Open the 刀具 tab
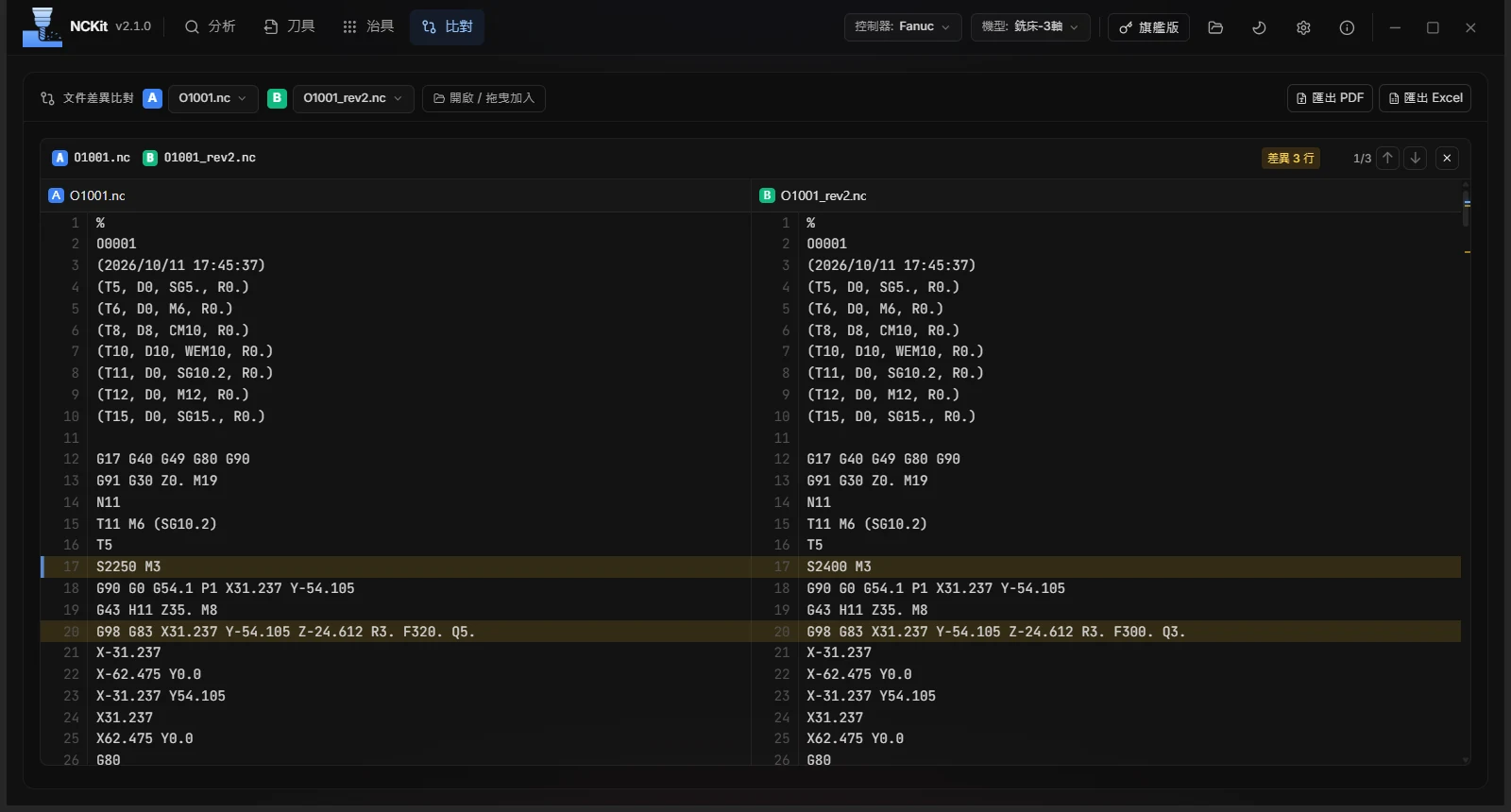Viewport: 1511px width, 812px height. 289,26
